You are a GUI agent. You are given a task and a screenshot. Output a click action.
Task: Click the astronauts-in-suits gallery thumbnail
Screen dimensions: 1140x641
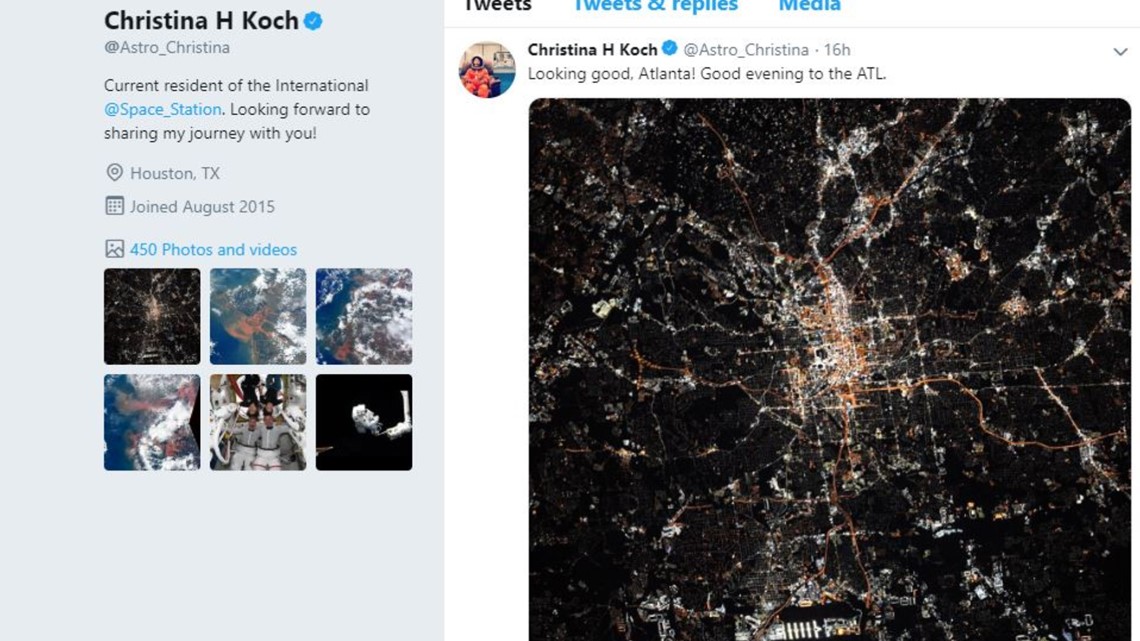coord(257,422)
